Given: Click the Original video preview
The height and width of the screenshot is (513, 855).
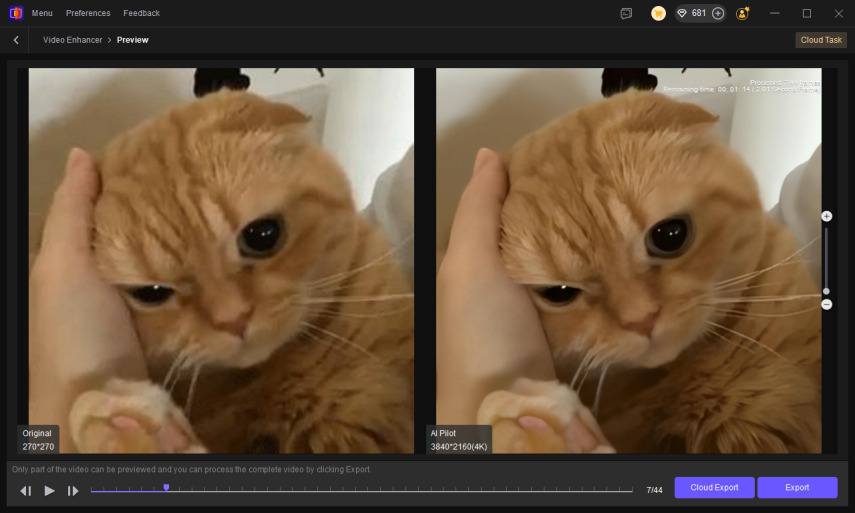Looking at the screenshot, I should pos(221,261).
